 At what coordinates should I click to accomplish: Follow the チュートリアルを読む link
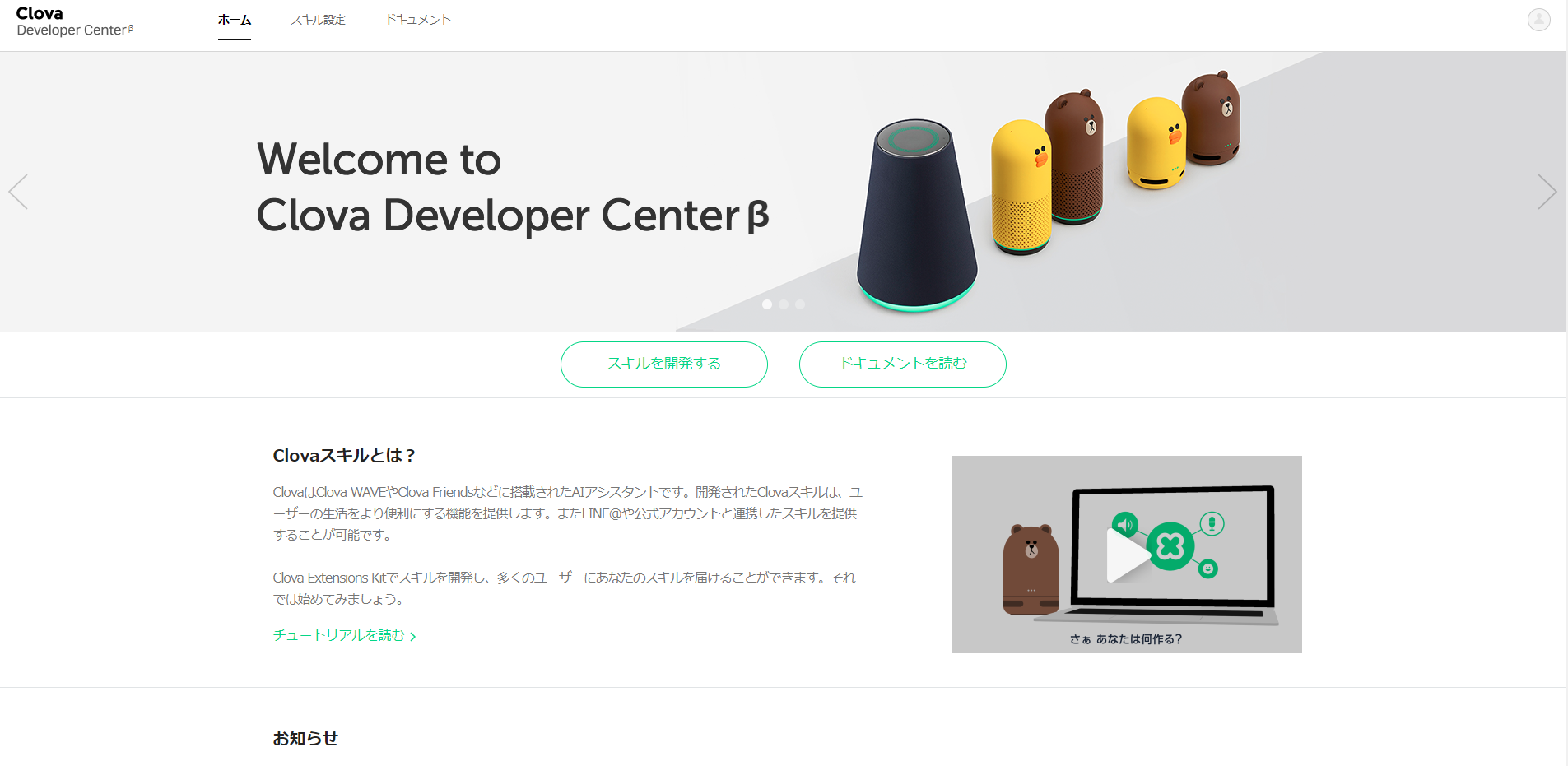(x=344, y=635)
